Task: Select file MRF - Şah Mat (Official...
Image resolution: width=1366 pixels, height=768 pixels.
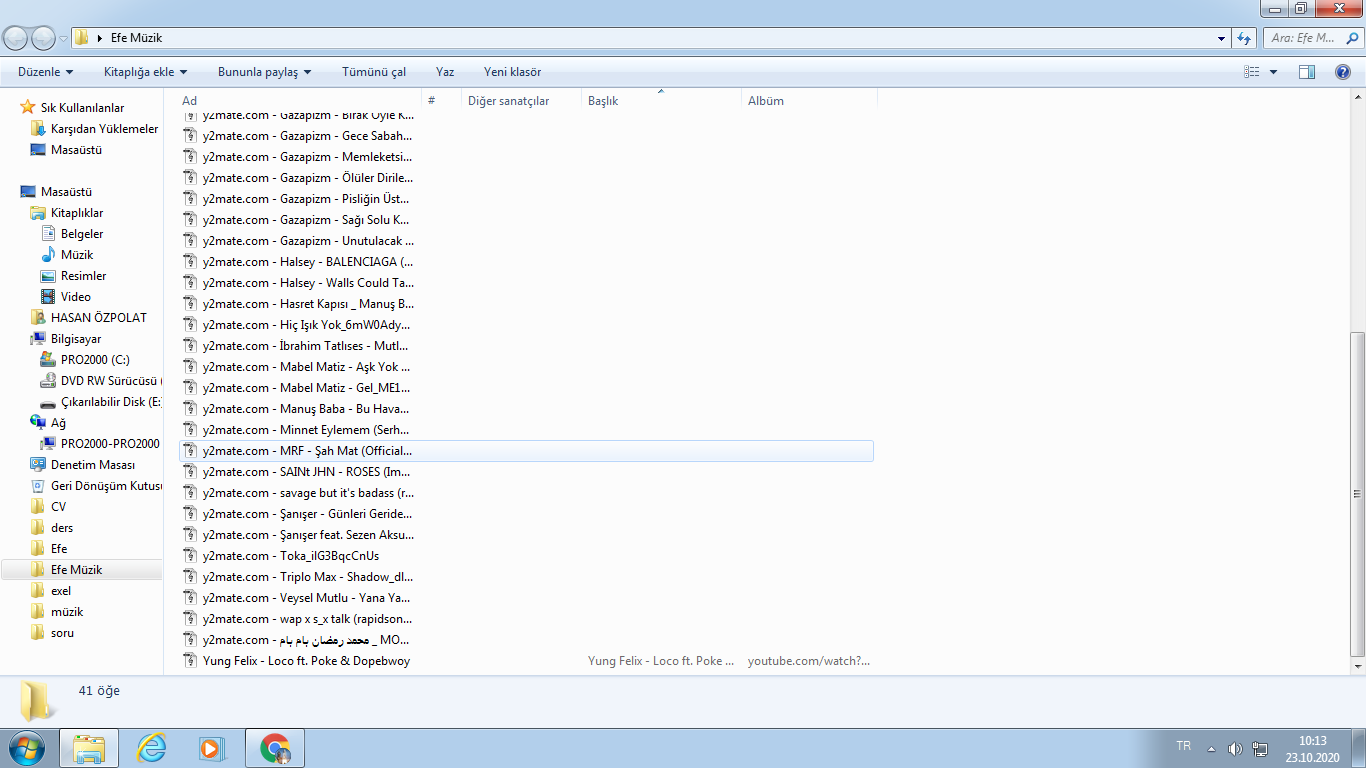Action: tap(526, 451)
